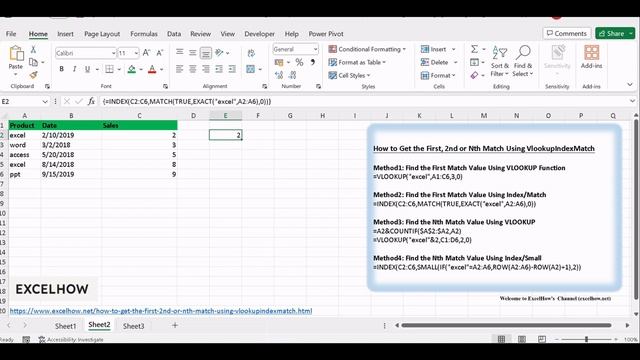This screenshot has width=640, height=360.
Task: Decrease indent
Action: (x=219, y=69)
